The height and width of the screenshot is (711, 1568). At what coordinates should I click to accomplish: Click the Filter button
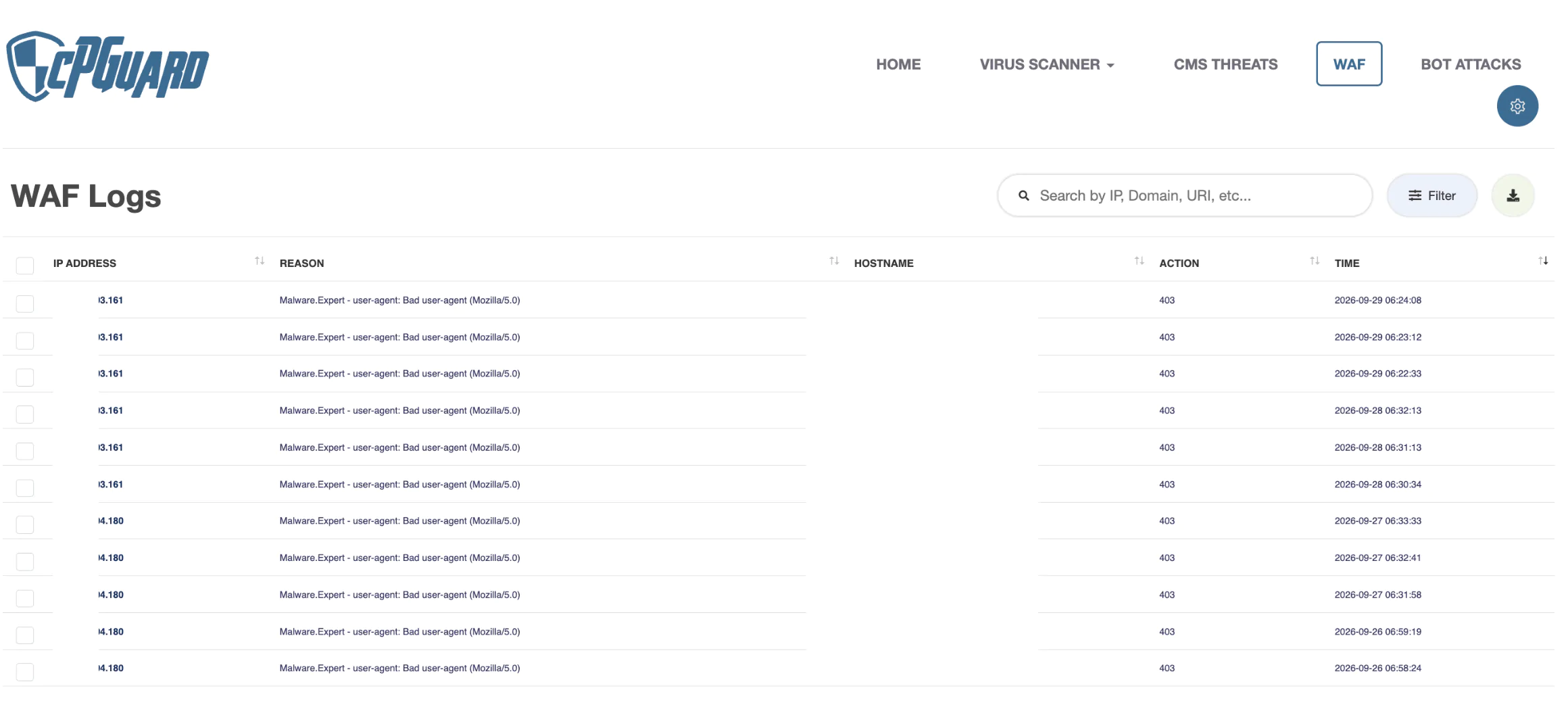(x=1432, y=196)
